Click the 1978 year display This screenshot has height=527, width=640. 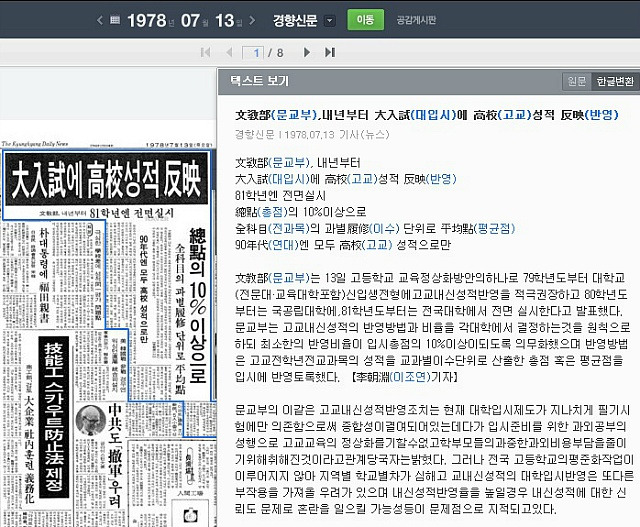point(147,20)
